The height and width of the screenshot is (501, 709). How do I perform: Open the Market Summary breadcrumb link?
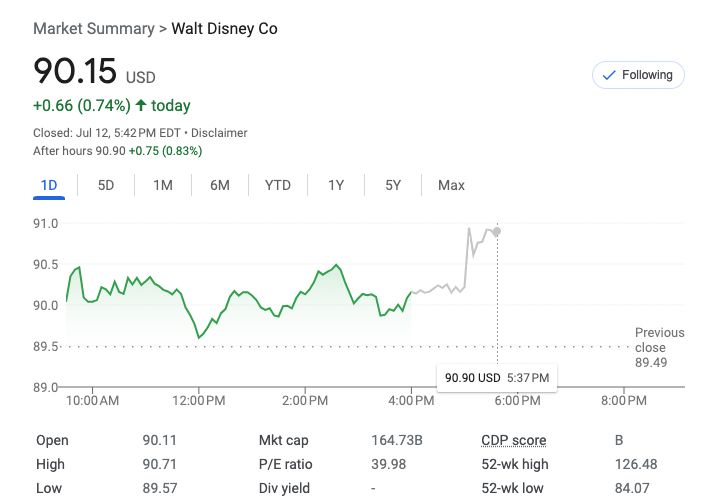(94, 29)
